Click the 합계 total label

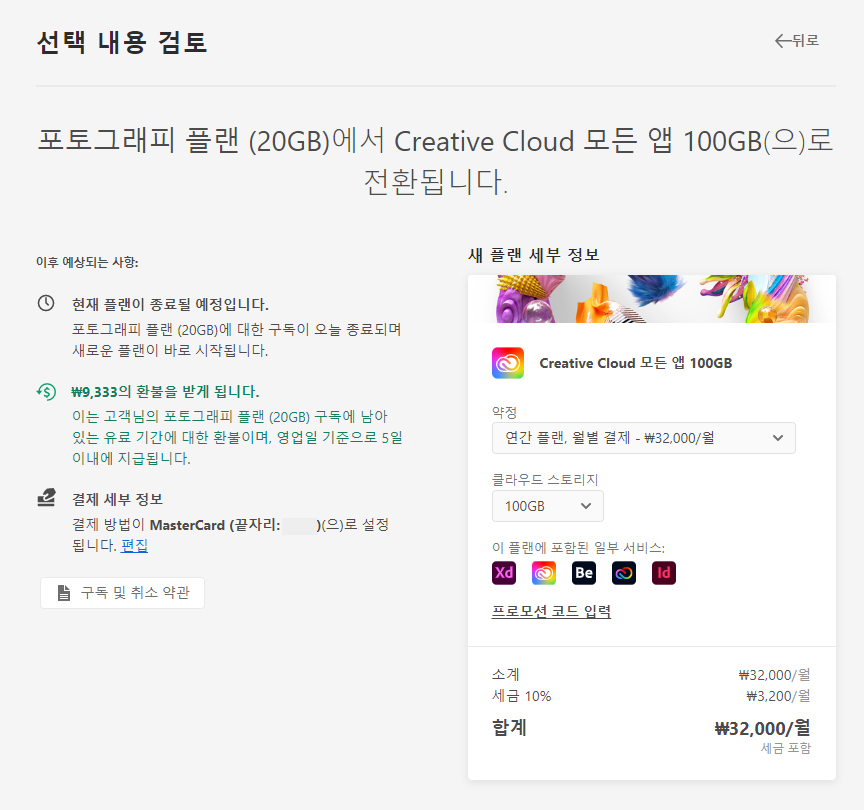pos(509,728)
